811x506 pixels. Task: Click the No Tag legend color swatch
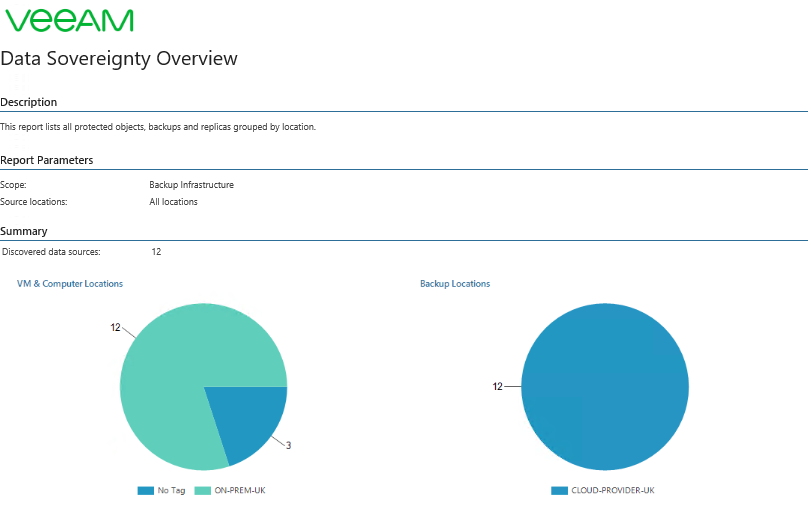point(146,490)
